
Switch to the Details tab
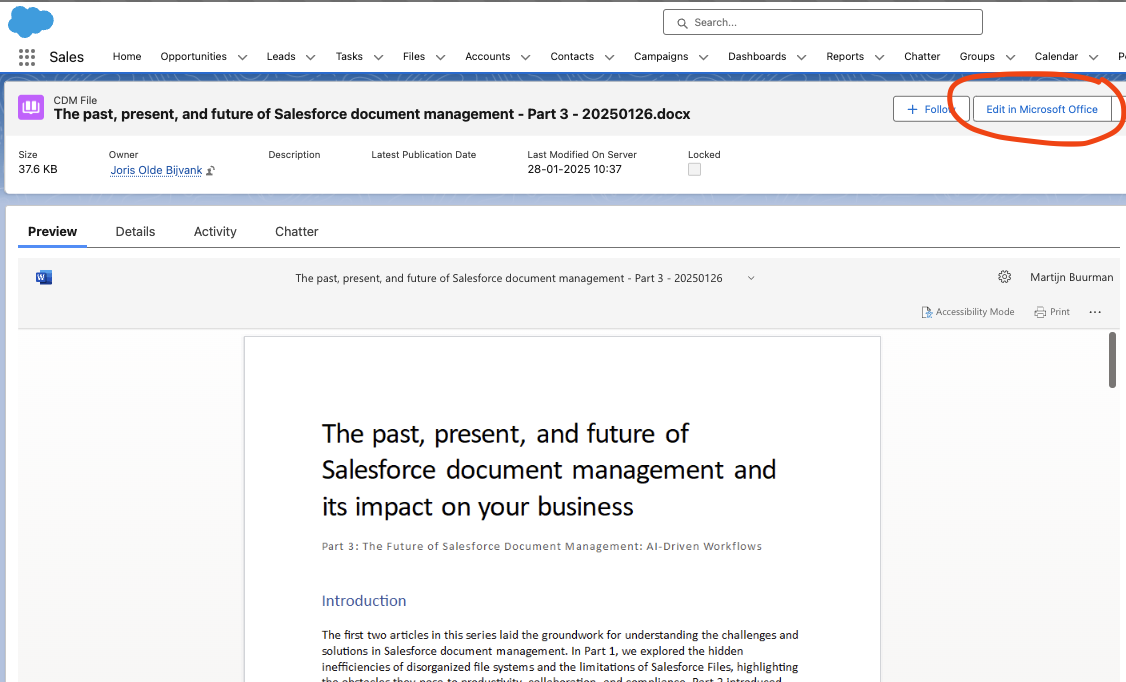point(135,231)
